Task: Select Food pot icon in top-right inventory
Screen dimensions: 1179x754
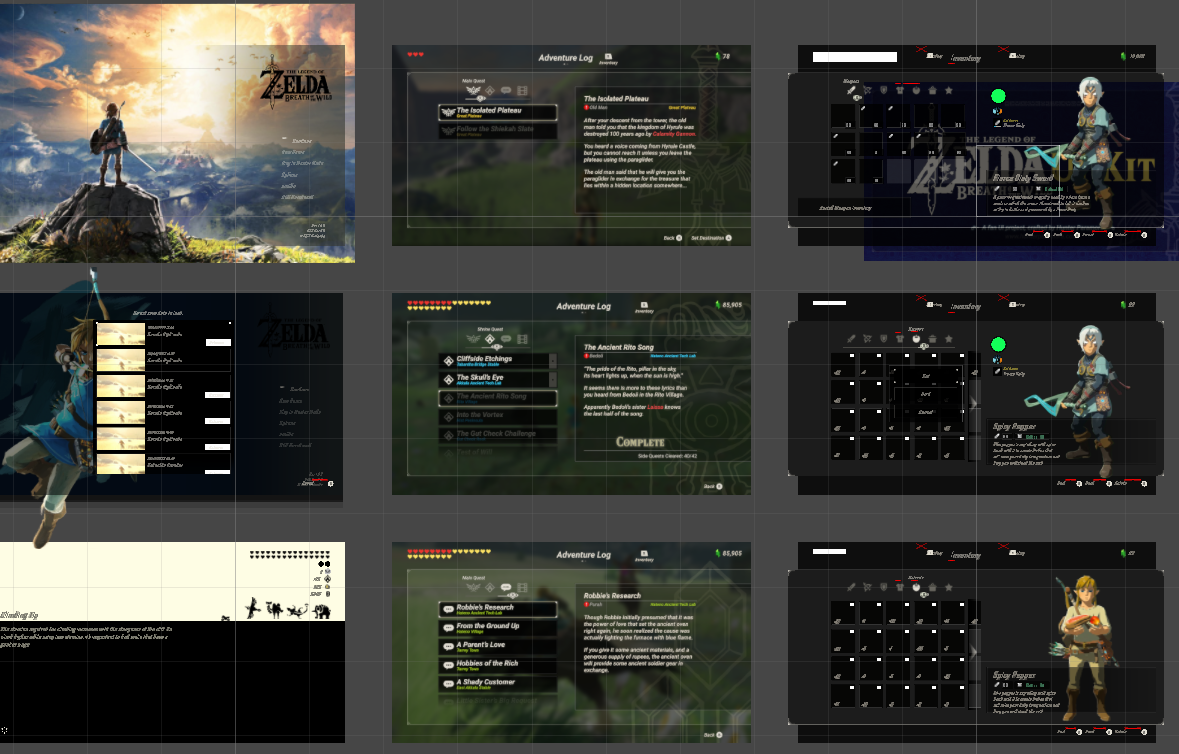Action: click(x=932, y=90)
